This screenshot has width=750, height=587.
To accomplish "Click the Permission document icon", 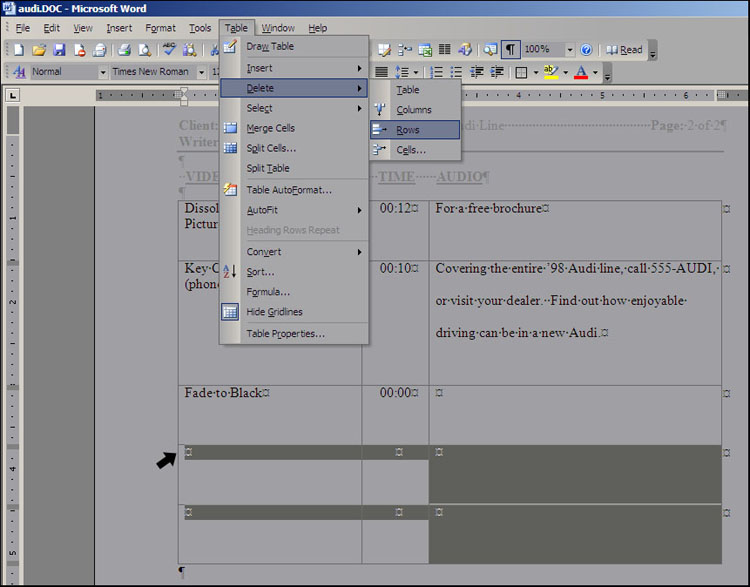I will click(x=79, y=50).
